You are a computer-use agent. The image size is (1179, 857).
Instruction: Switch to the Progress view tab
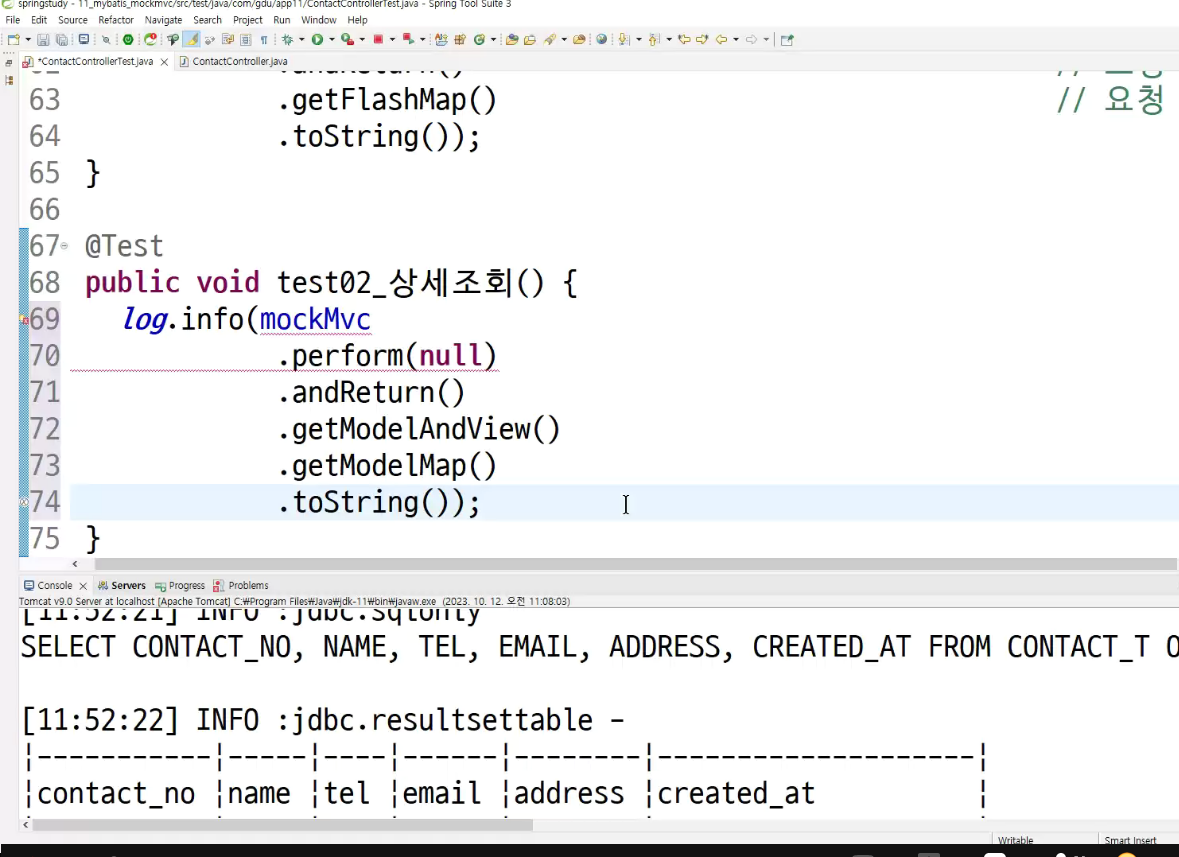coord(180,586)
